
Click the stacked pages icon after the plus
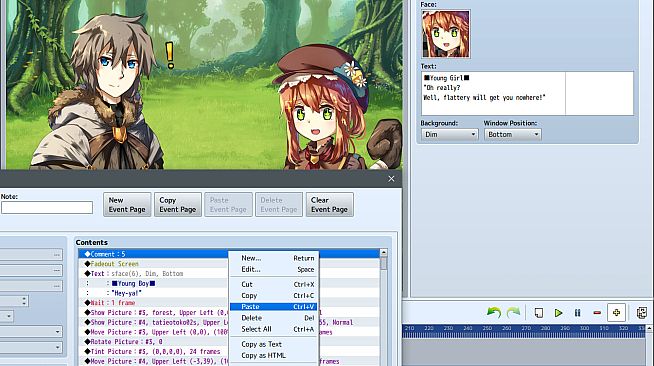click(641, 313)
